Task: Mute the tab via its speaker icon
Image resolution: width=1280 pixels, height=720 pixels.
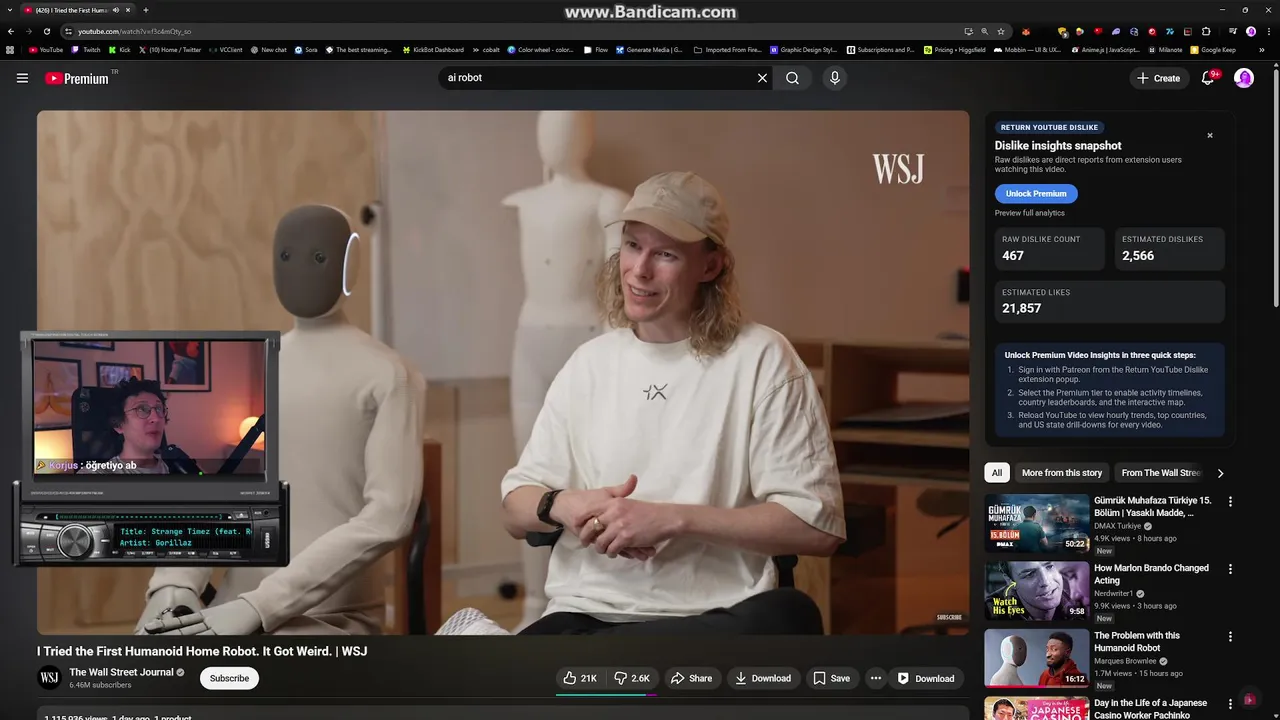Action: [115, 10]
